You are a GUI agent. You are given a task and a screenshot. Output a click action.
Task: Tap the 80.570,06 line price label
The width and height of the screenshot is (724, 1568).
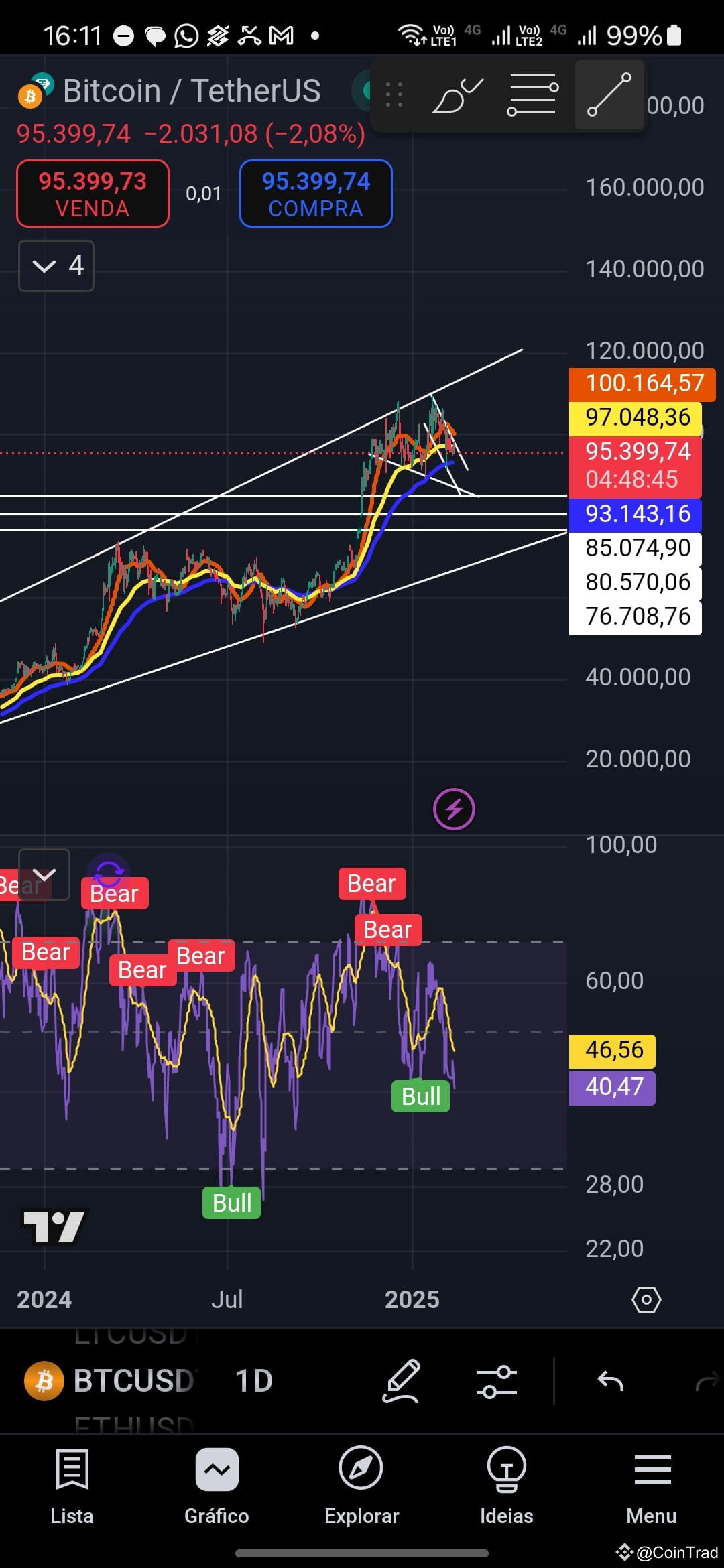(636, 582)
